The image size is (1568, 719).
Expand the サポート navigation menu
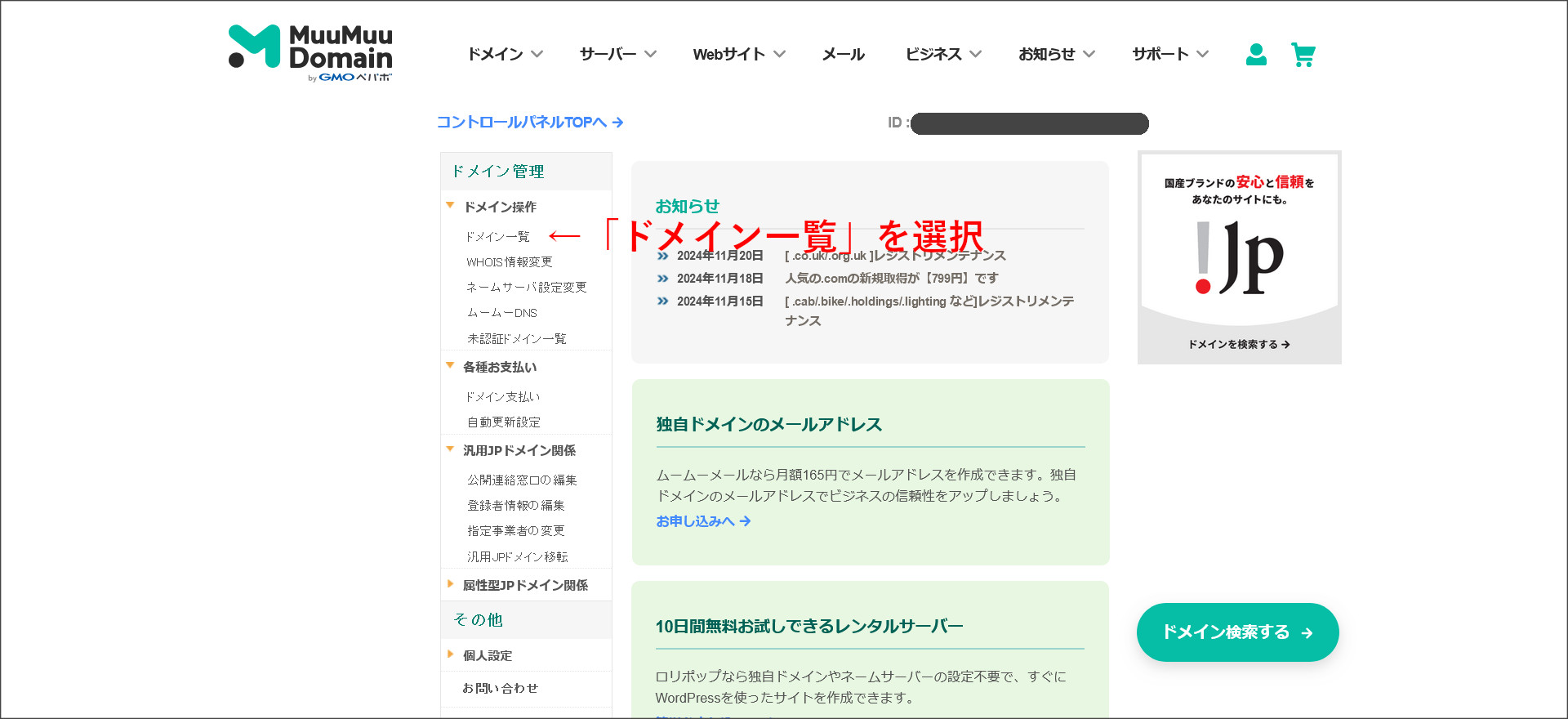[1170, 54]
